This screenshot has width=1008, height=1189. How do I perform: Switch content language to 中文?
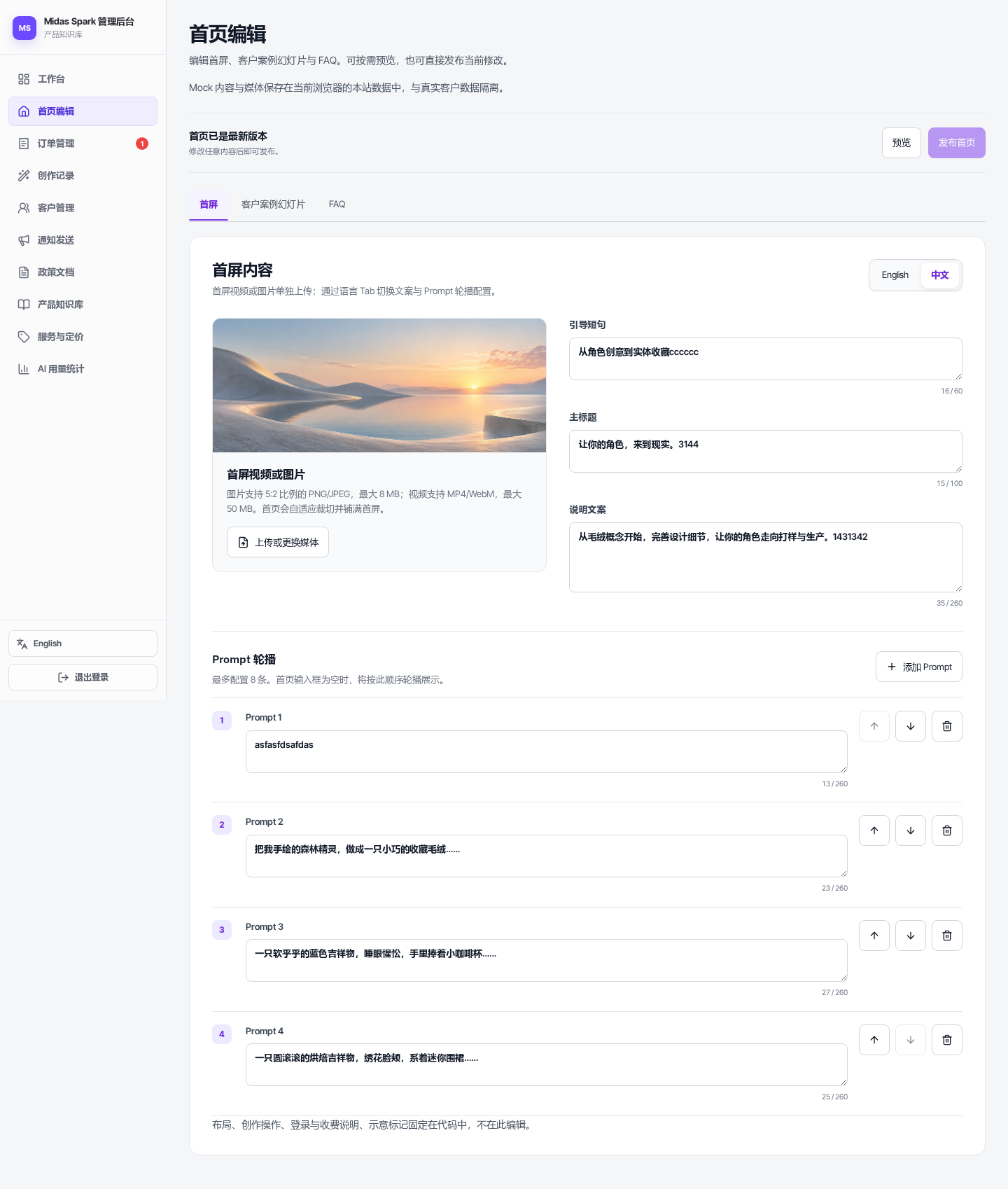pos(939,275)
